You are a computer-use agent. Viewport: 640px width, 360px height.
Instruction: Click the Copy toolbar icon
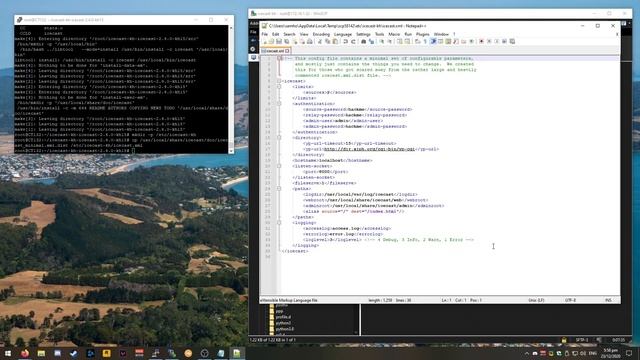coord(327,41)
